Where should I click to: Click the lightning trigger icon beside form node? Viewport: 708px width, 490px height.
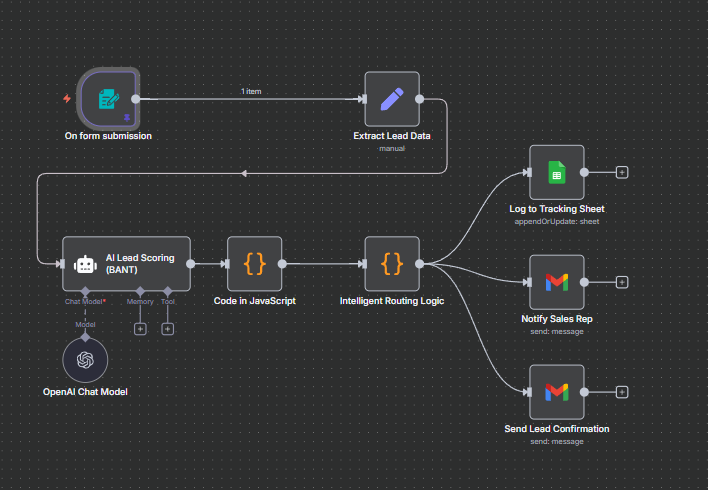(67, 99)
